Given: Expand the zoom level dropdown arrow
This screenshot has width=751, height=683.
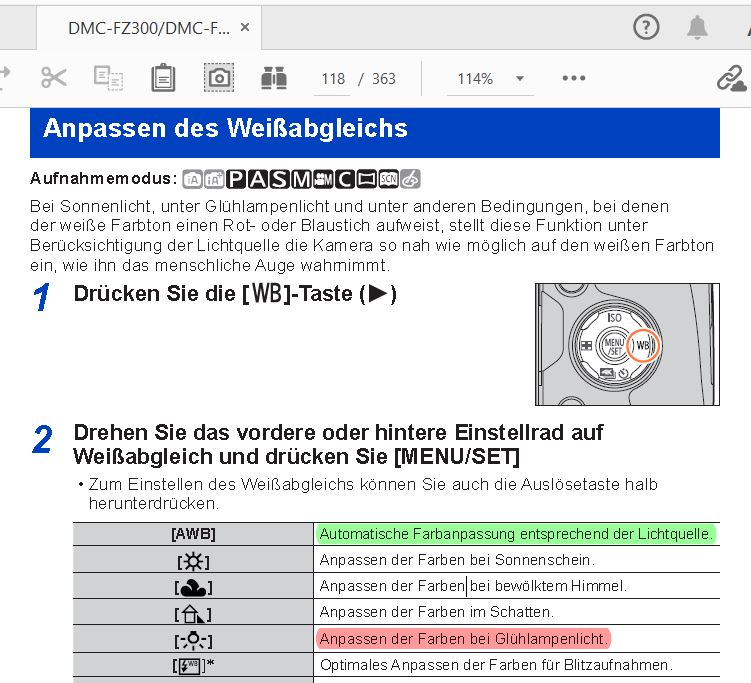Looking at the screenshot, I should click(x=520, y=79).
